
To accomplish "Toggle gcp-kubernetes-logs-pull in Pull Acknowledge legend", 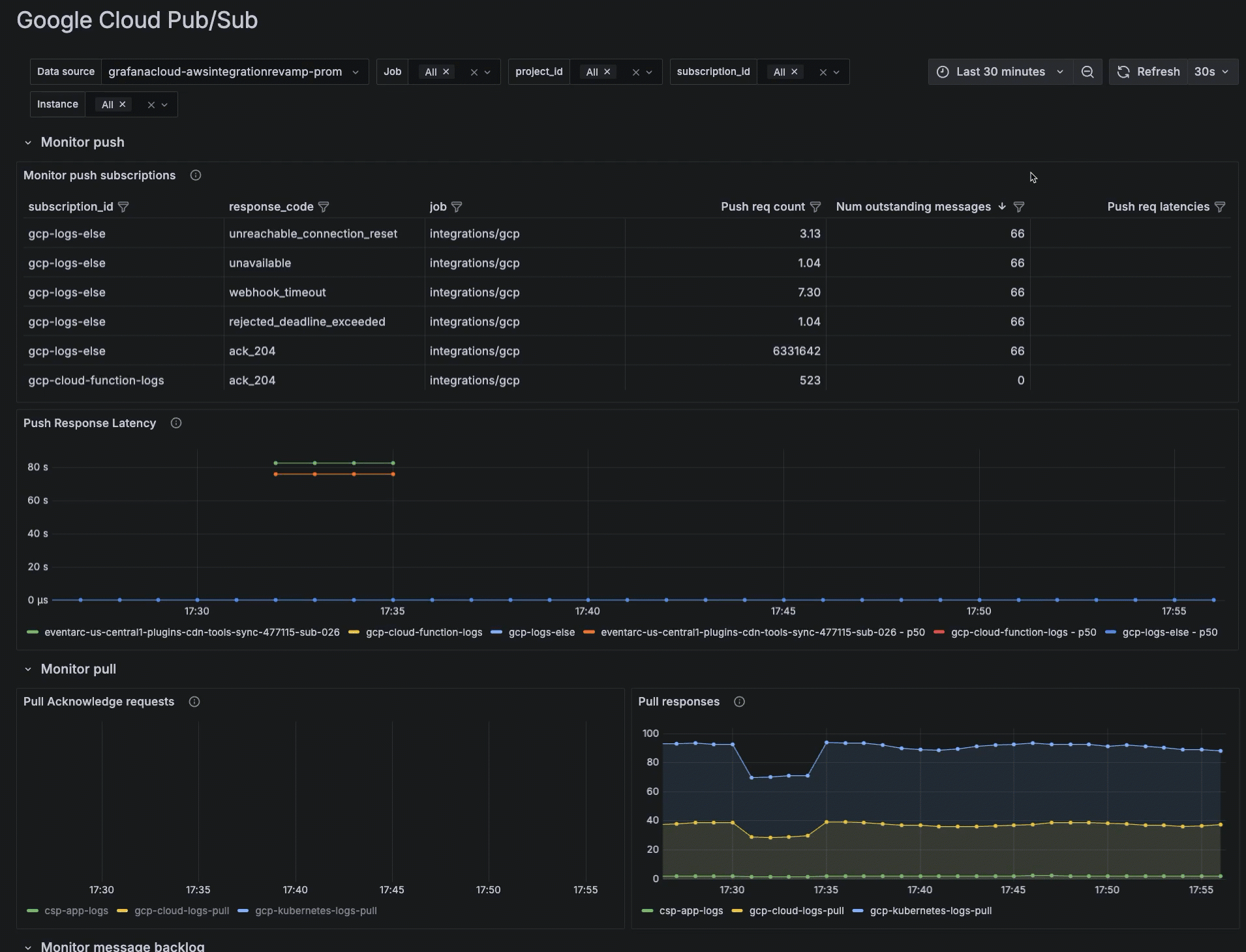I will (315, 911).
